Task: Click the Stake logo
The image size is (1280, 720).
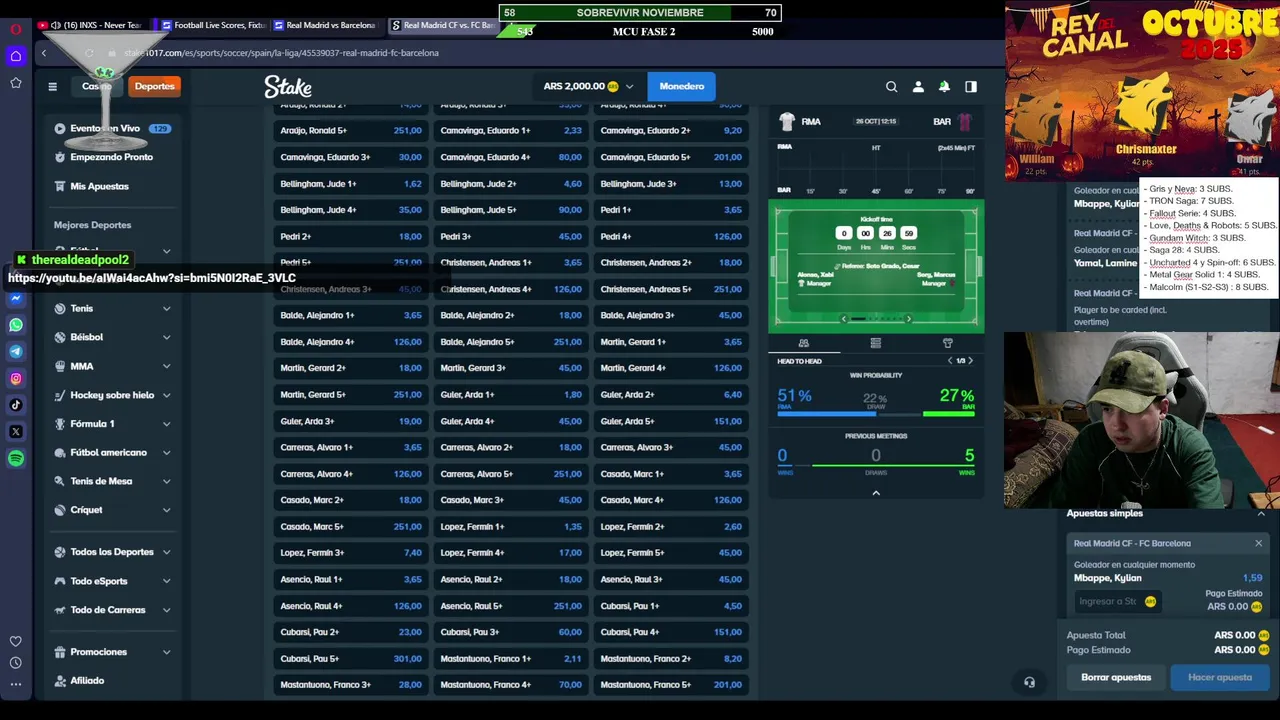Action: tap(288, 87)
